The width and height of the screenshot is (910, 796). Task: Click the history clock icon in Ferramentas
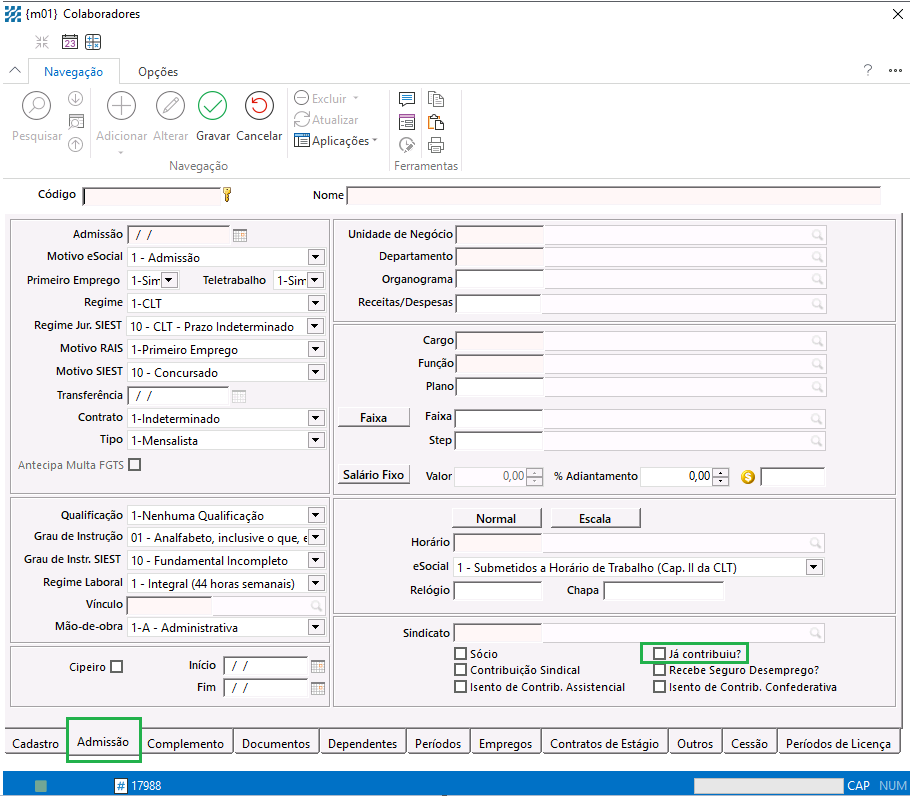407,144
